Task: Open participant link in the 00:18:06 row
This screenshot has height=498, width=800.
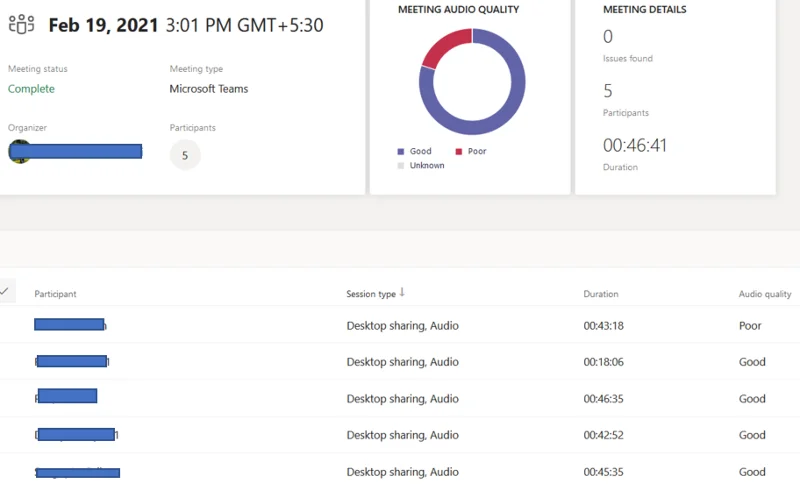Action: click(72, 361)
